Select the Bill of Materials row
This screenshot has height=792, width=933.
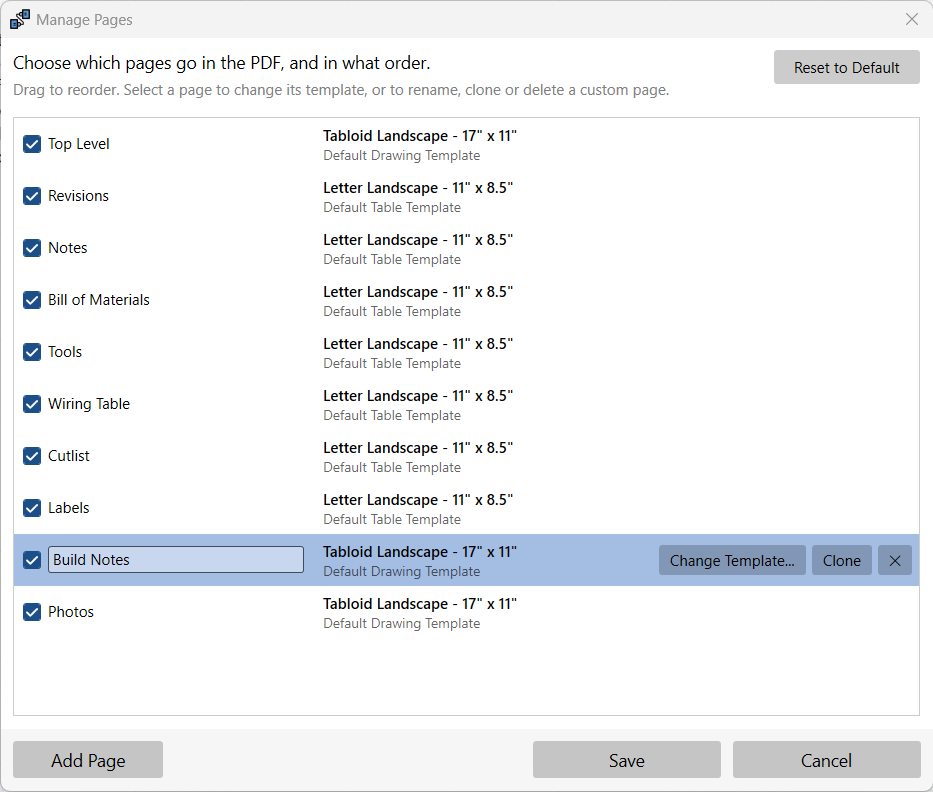[x=466, y=300]
